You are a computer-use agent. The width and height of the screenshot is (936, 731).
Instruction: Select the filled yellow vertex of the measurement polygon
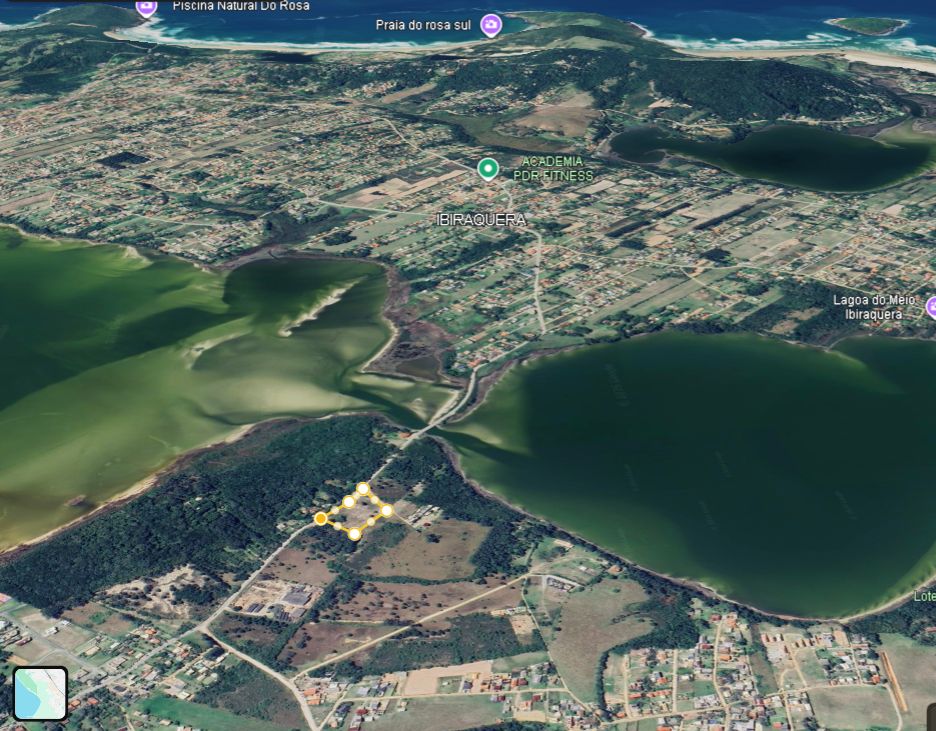click(x=320, y=518)
